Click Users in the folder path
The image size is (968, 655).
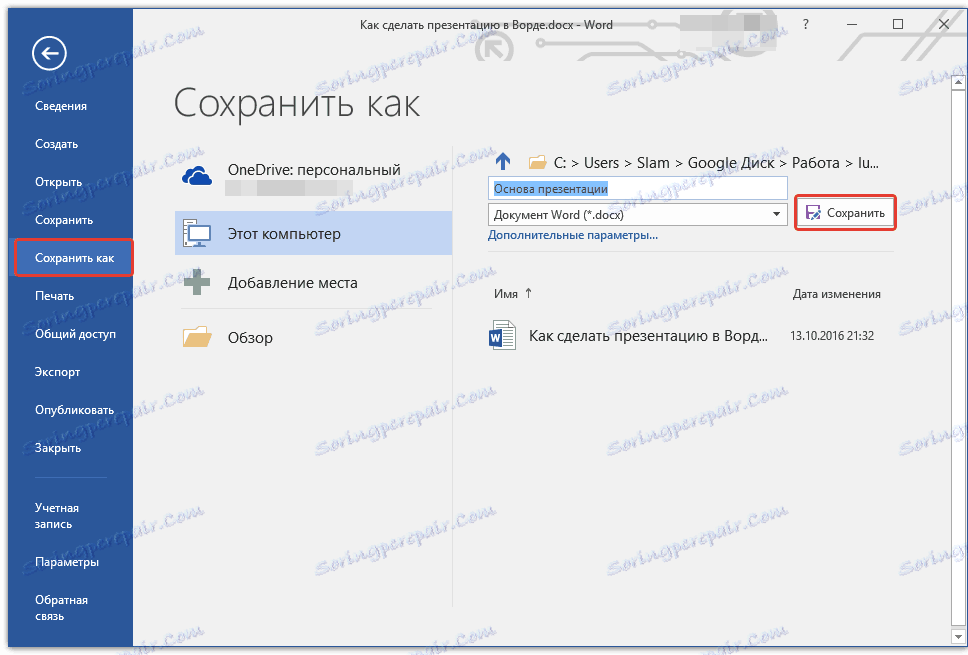[601, 162]
